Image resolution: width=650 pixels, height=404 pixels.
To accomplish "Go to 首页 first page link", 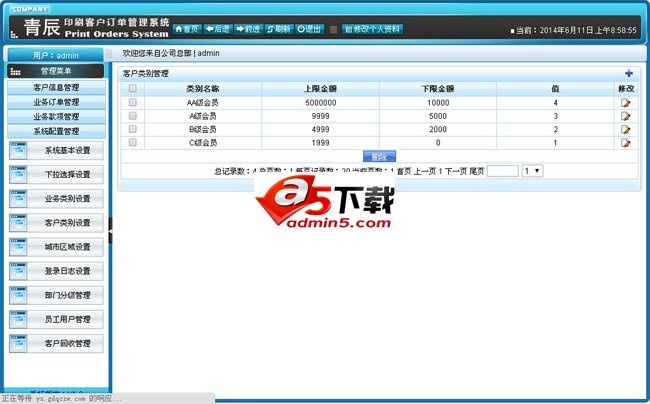I will tap(404, 171).
